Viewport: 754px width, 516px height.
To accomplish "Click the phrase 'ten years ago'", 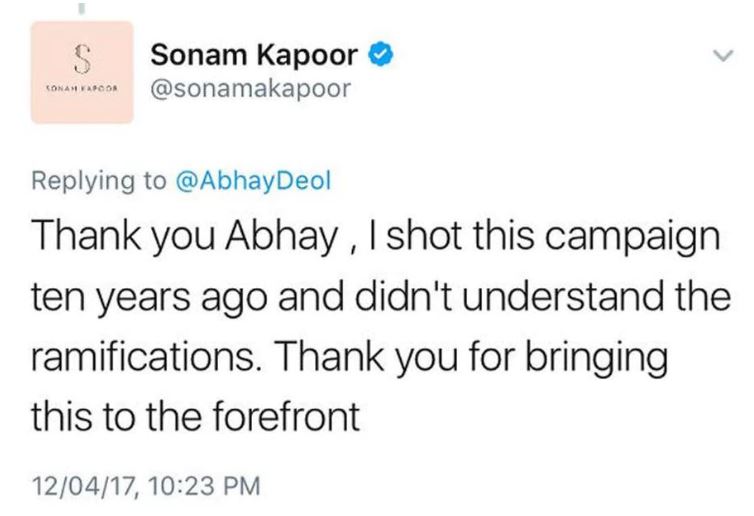I will coord(120,294).
